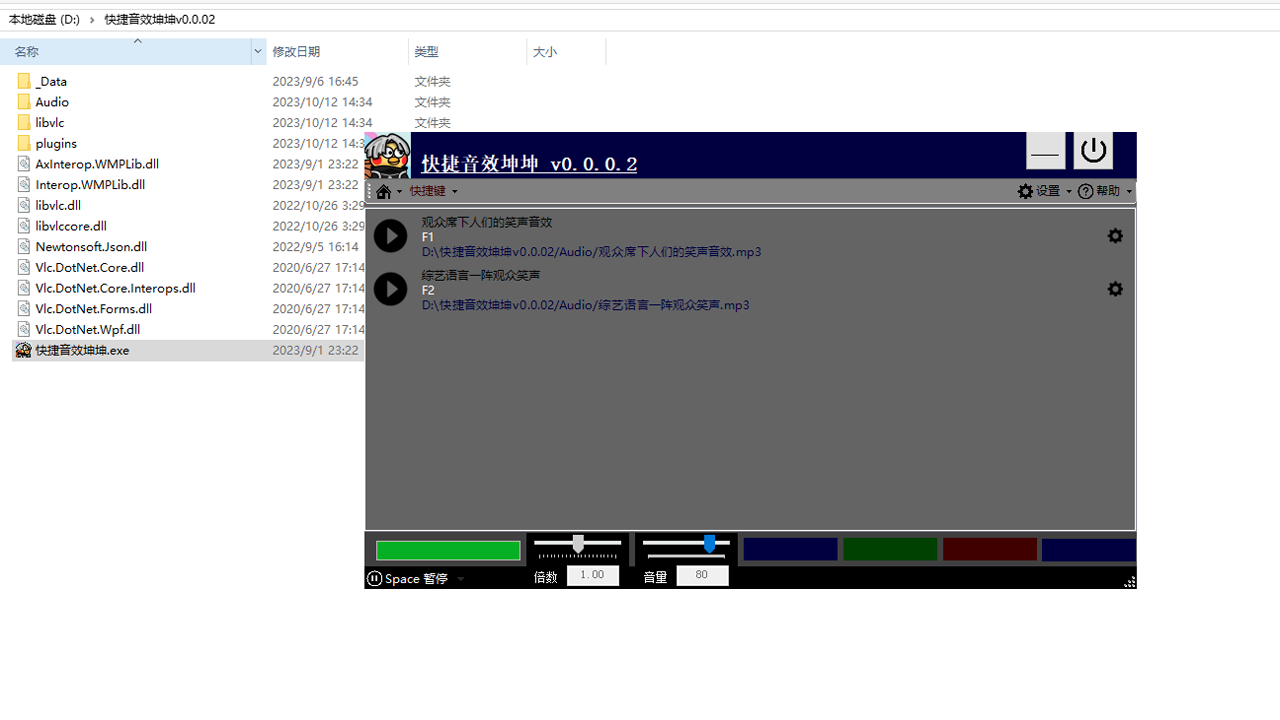Toggle Space 暂停 pause control
Image resolution: width=1280 pixels, height=720 pixels.
pos(408,578)
